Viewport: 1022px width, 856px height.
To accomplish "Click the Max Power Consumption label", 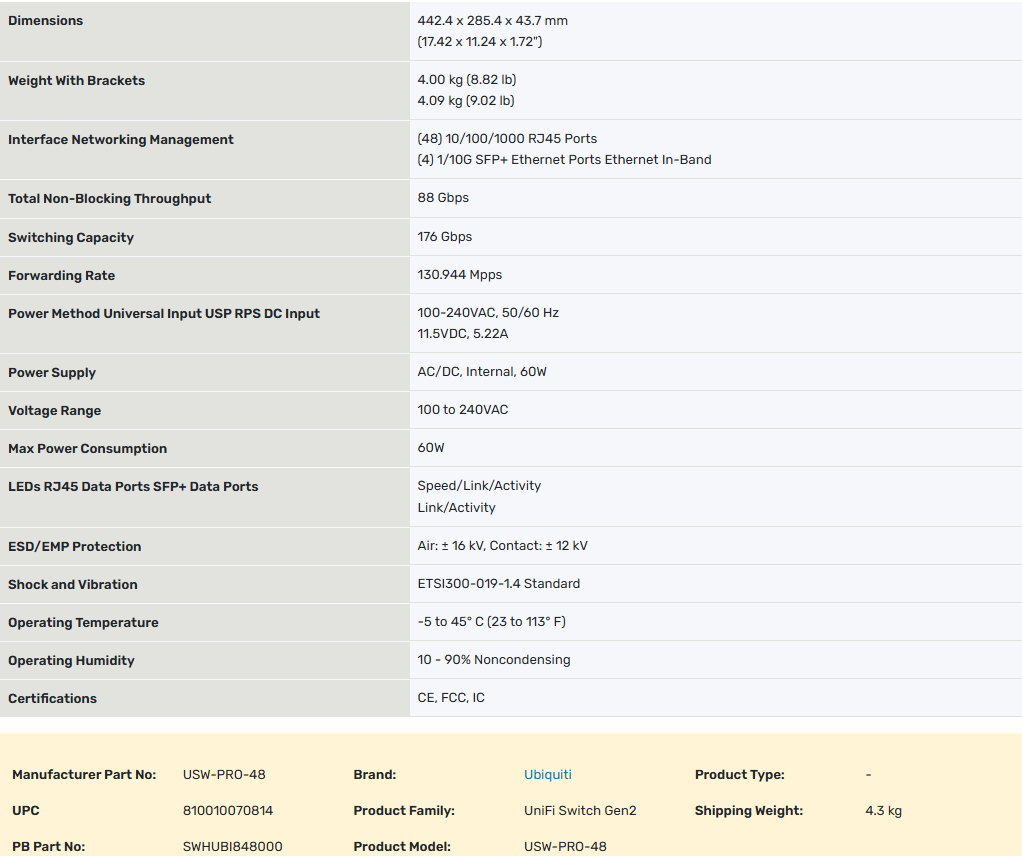I will (x=88, y=449).
